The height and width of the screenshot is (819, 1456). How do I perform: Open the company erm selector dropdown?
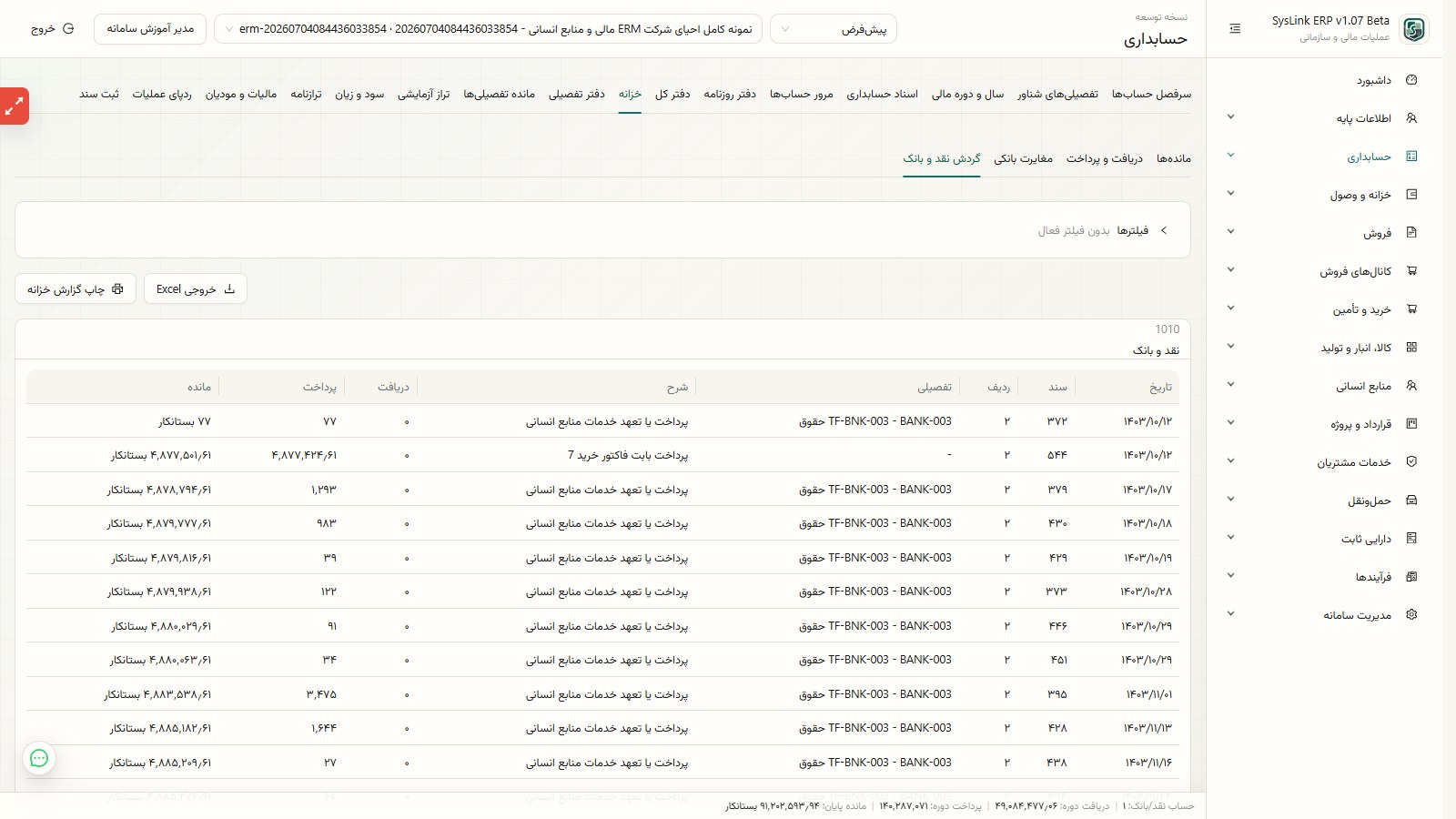(490, 29)
